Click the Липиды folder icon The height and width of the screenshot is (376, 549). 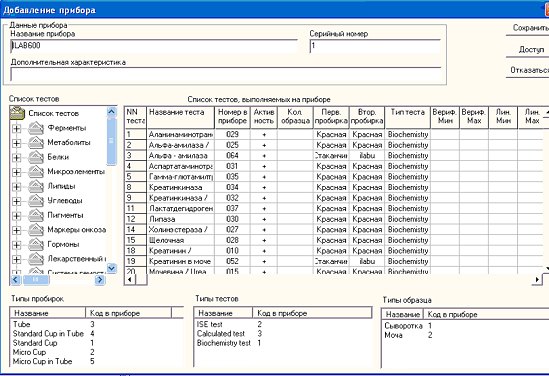coord(36,186)
